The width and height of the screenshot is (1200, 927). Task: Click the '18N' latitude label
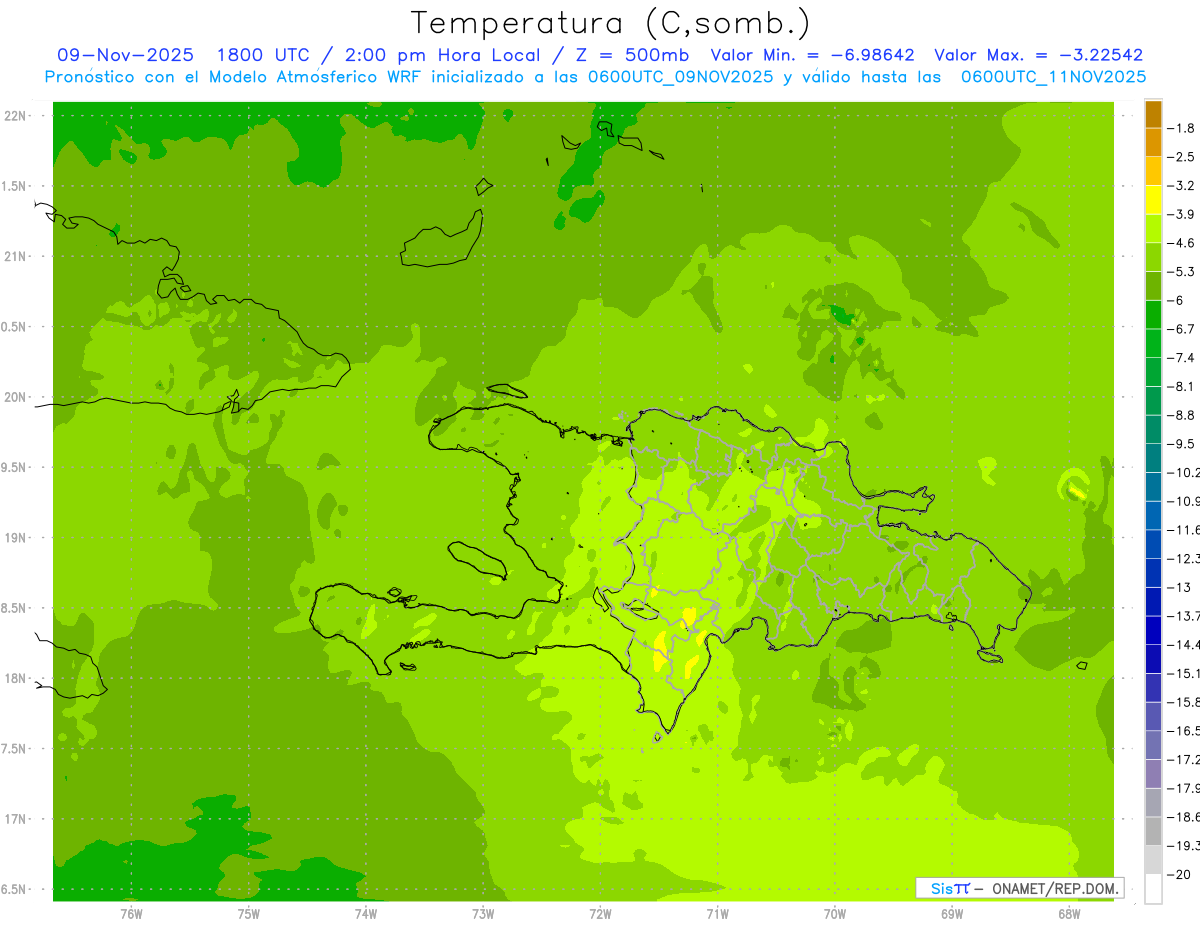pyautogui.click(x=15, y=679)
